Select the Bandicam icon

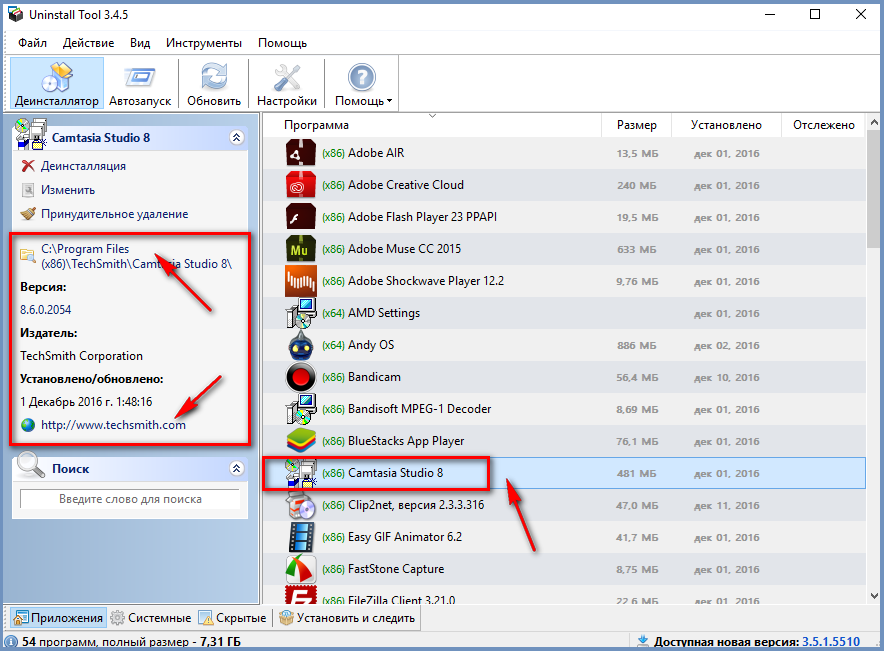pyautogui.click(x=300, y=377)
